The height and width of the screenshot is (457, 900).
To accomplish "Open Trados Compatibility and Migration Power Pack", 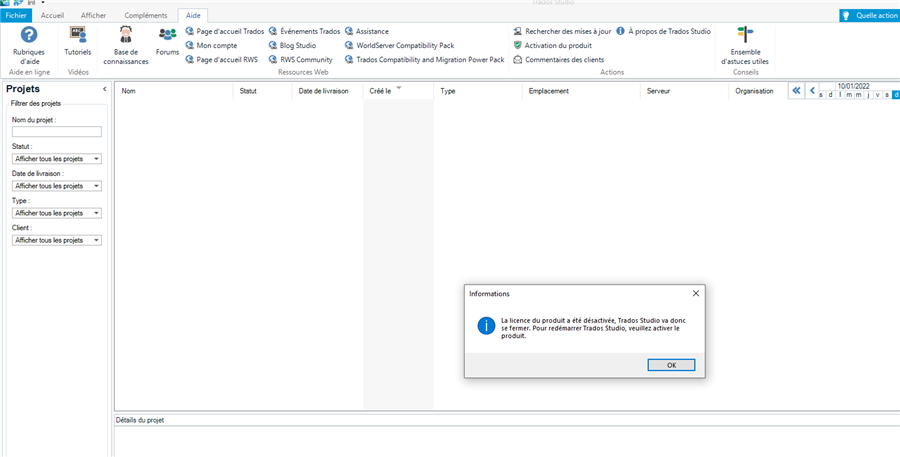I will point(424,60).
